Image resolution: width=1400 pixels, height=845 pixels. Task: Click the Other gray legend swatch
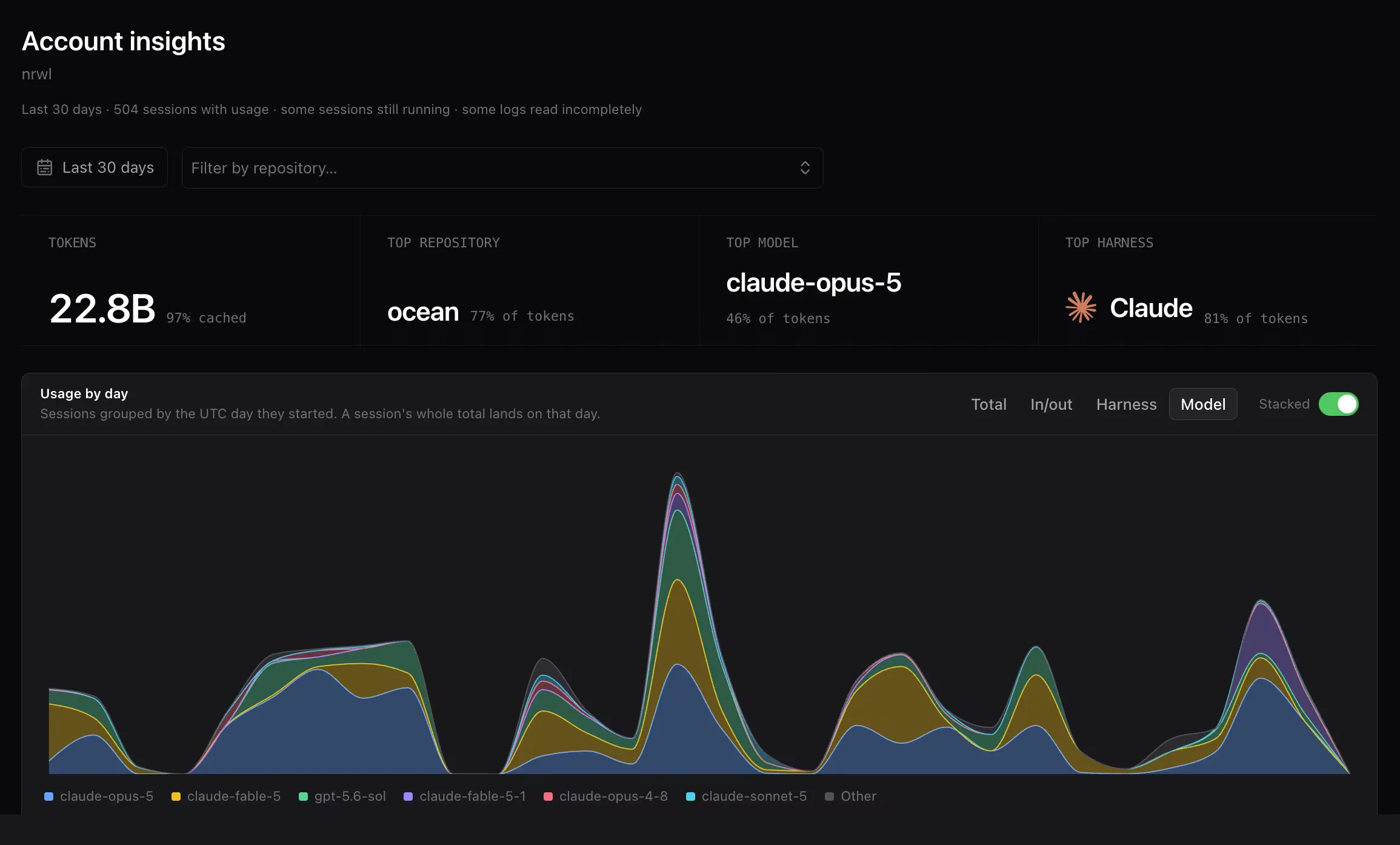[829, 797]
